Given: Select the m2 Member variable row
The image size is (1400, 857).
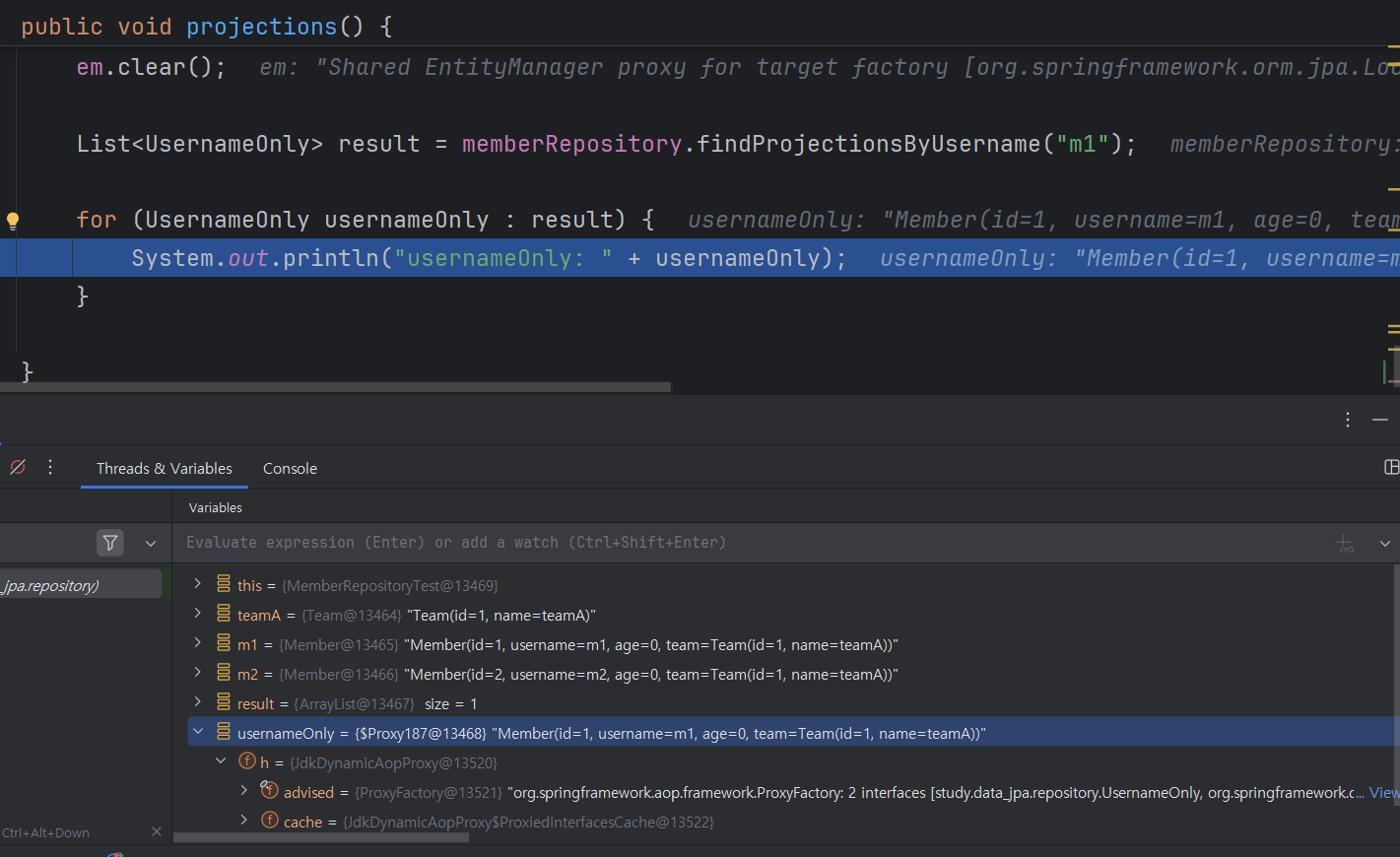Looking at the screenshot, I should (791, 674).
